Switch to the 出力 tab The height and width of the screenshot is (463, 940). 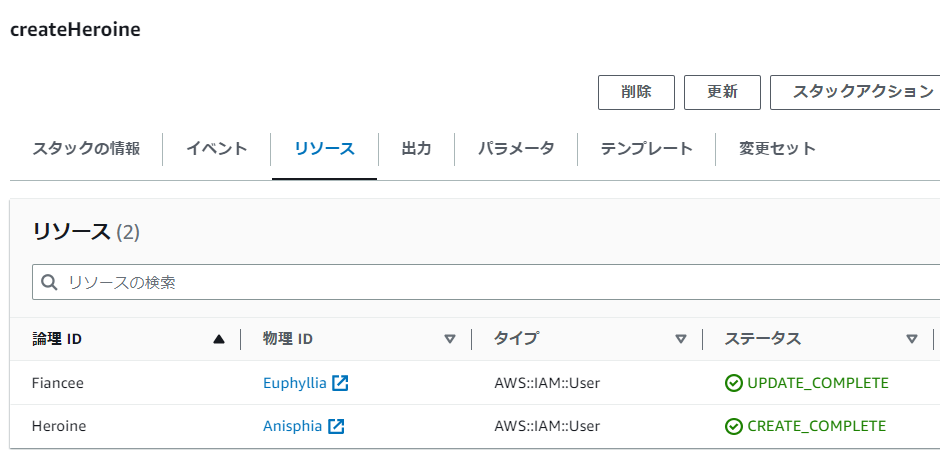[416, 149]
